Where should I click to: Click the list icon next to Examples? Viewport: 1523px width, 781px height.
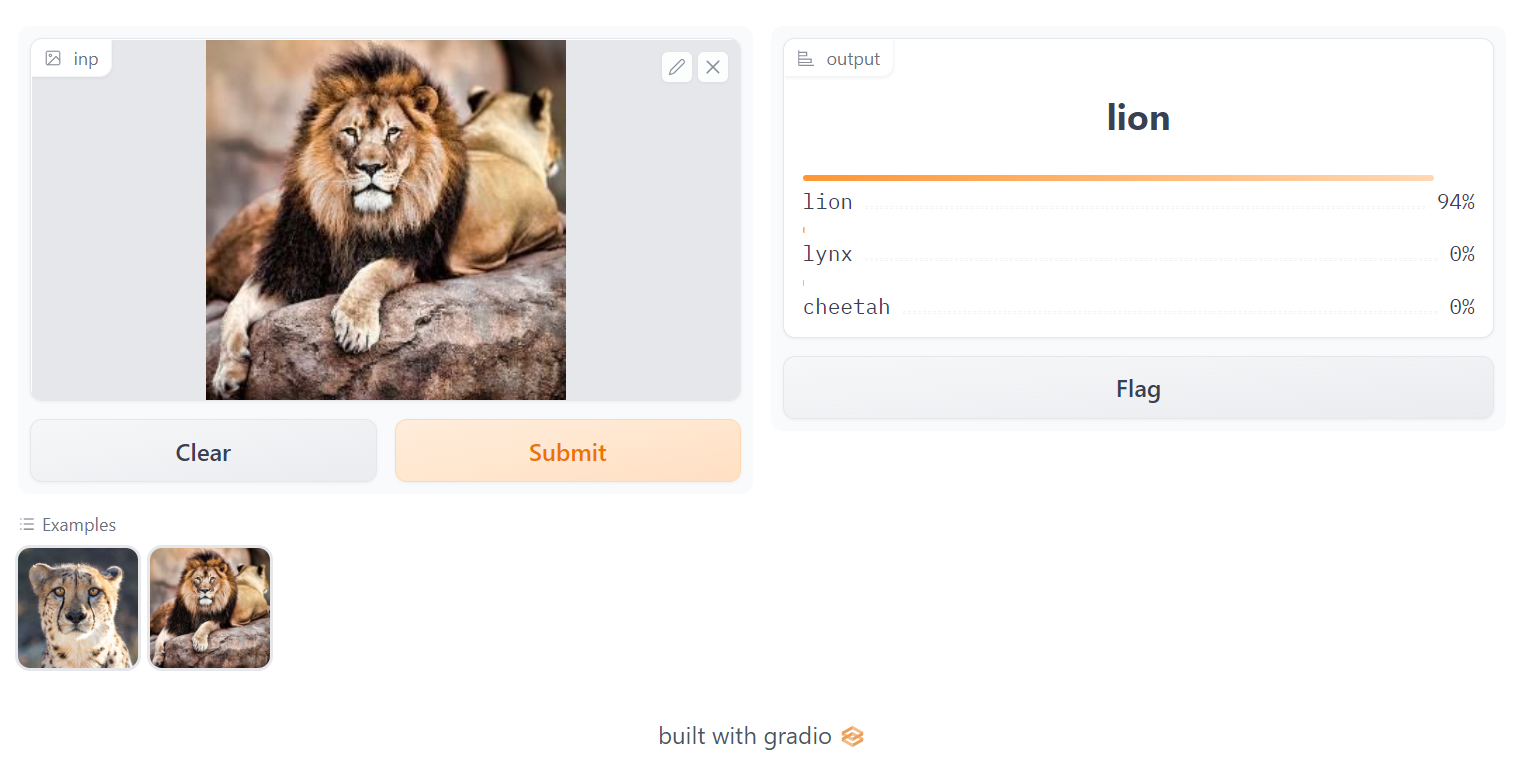point(27,525)
